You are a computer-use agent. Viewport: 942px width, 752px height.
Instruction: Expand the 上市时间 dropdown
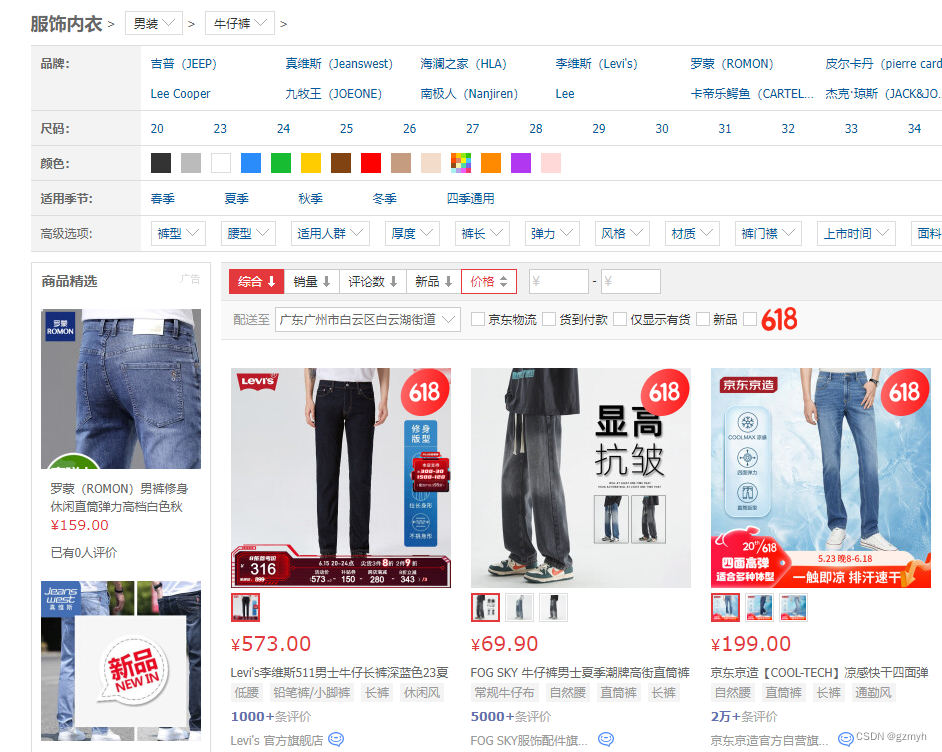coord(856,234)
